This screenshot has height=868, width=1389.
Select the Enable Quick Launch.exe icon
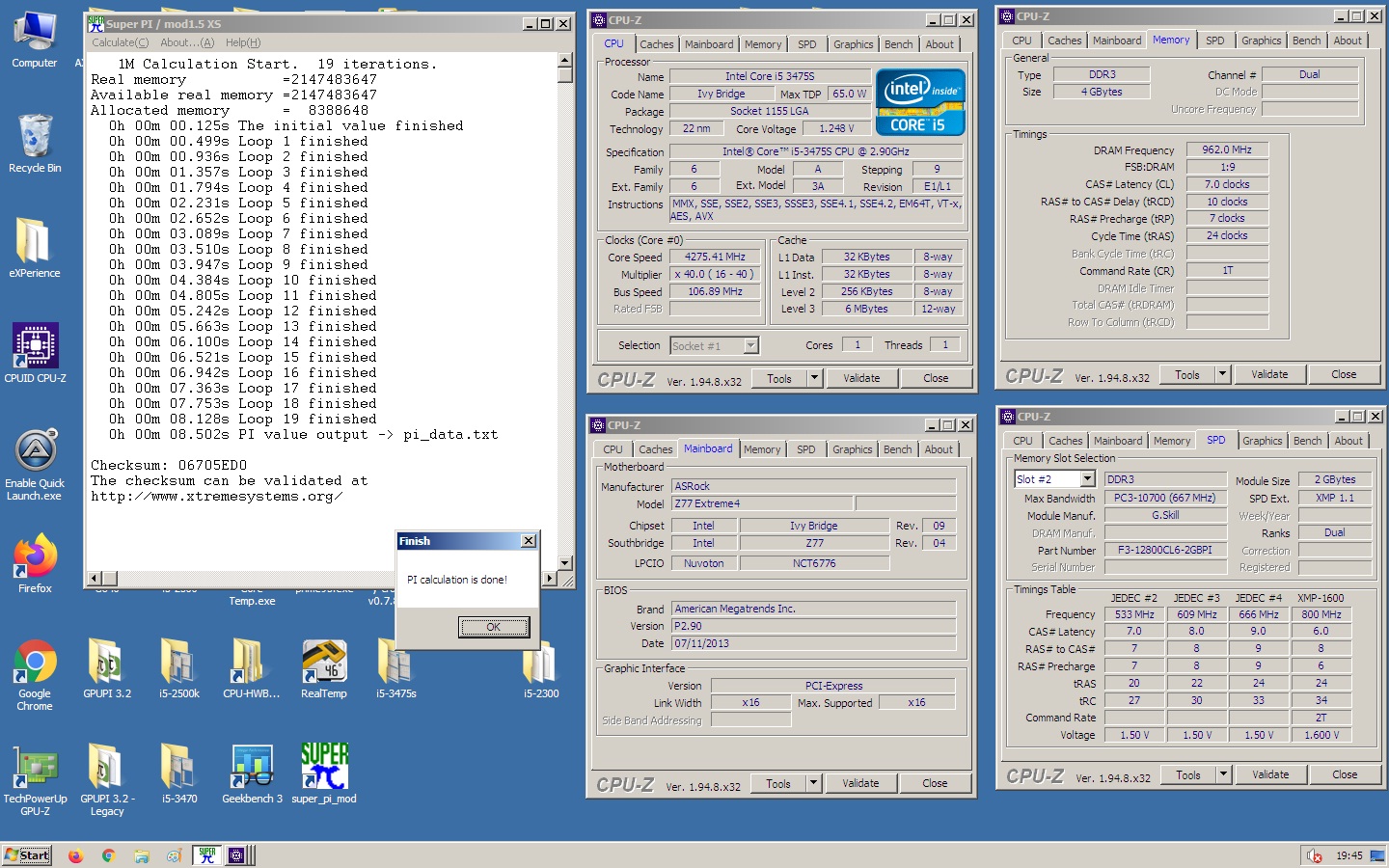35,465
